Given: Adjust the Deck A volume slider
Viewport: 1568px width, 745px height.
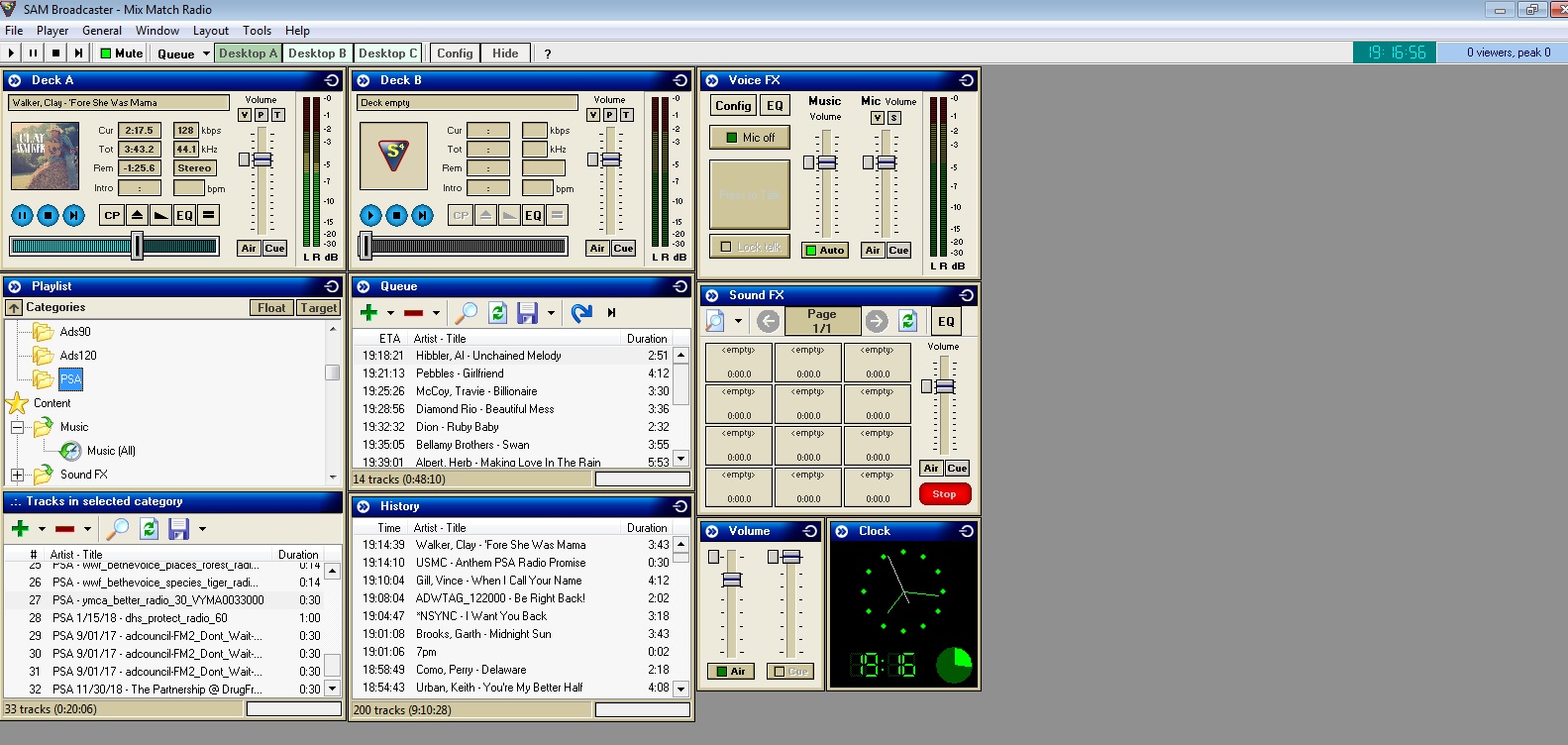Looking at the screenshot, I should tap(261, 160).
